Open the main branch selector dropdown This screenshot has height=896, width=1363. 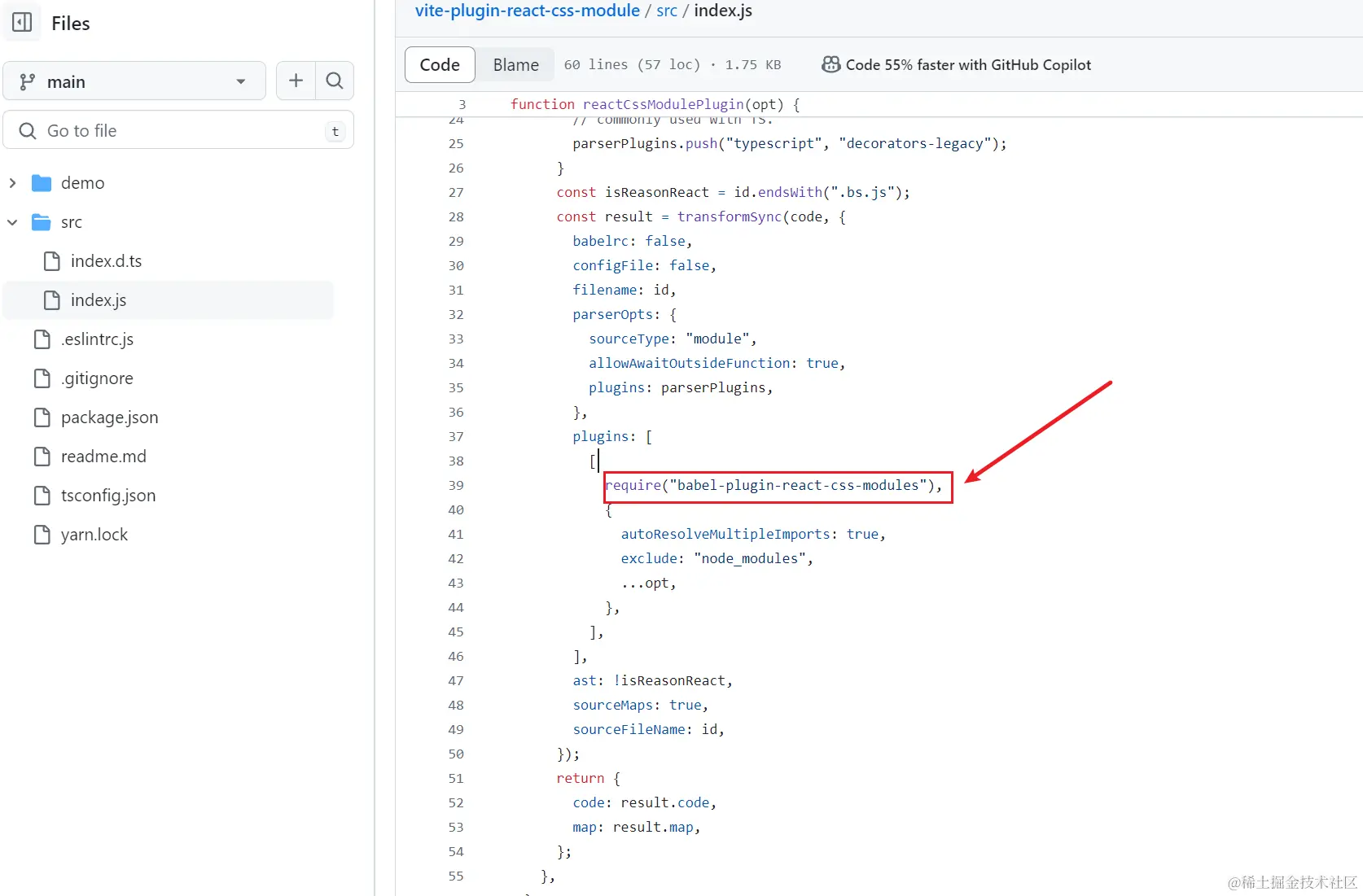pyautogui.click(x=134, y=81)
